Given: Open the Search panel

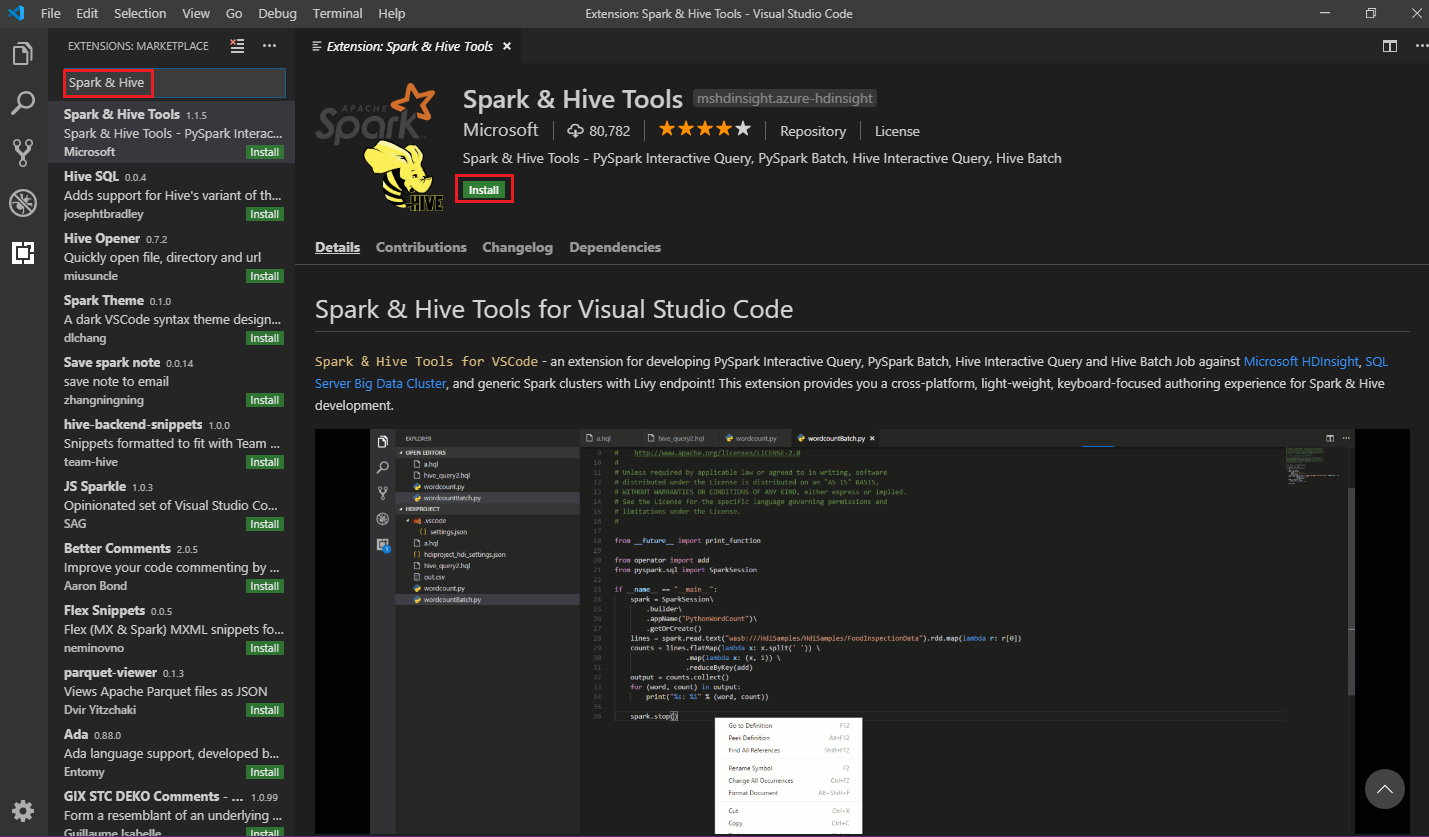Looking at the screenshot, I should [x=23, y=103].
